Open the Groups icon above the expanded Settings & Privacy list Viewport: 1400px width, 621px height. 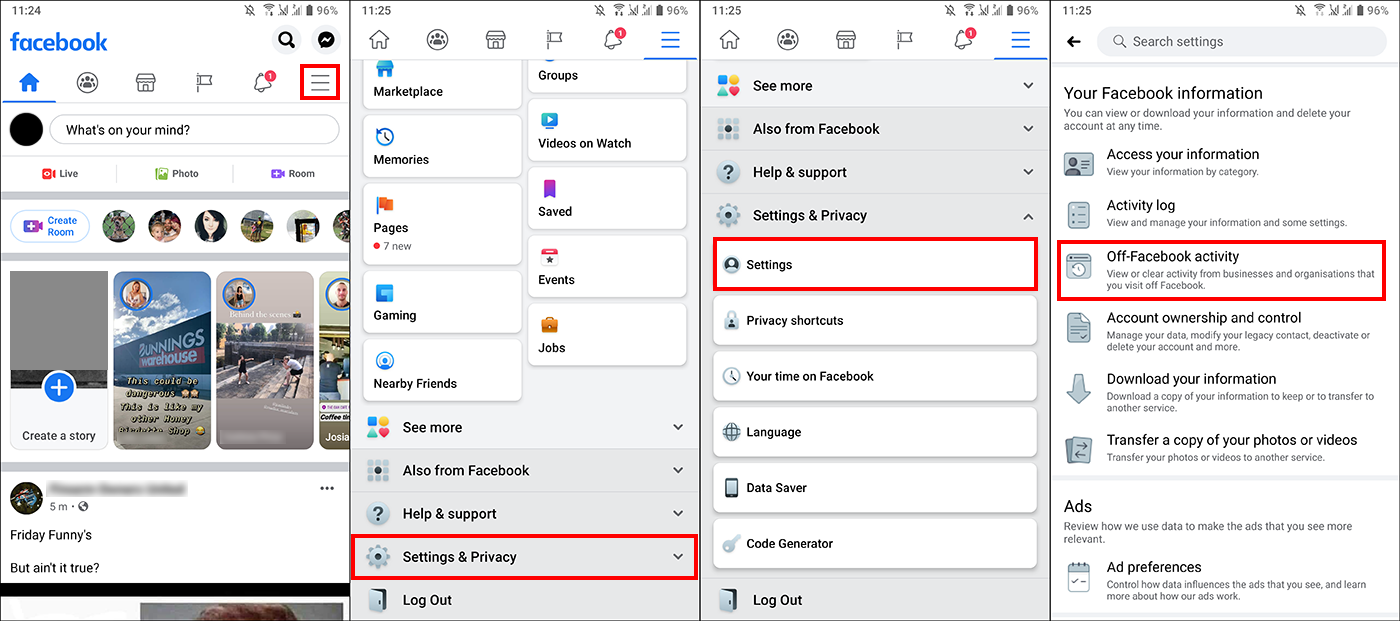788,40
